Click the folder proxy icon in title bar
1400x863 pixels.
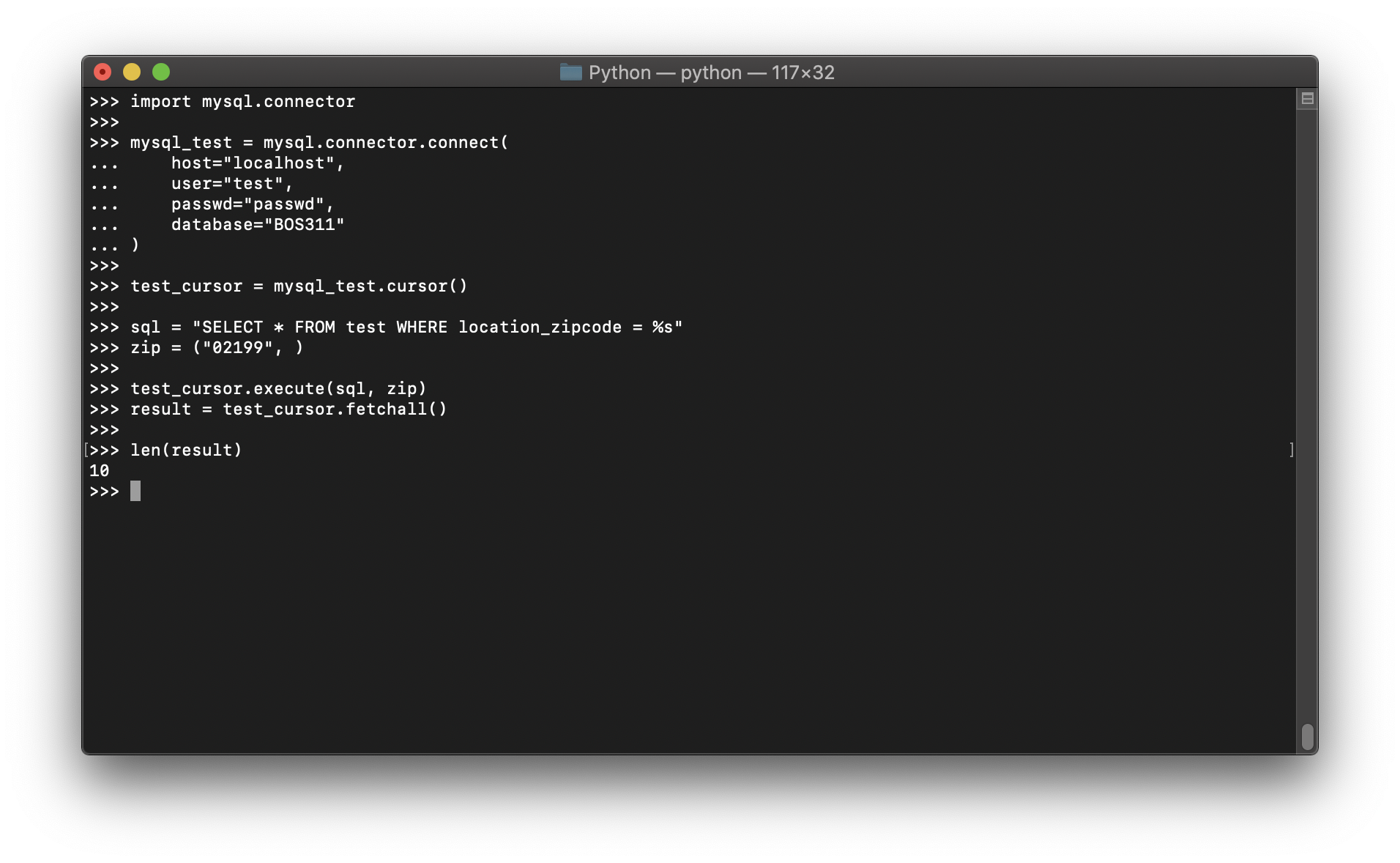tap(570, 72)
